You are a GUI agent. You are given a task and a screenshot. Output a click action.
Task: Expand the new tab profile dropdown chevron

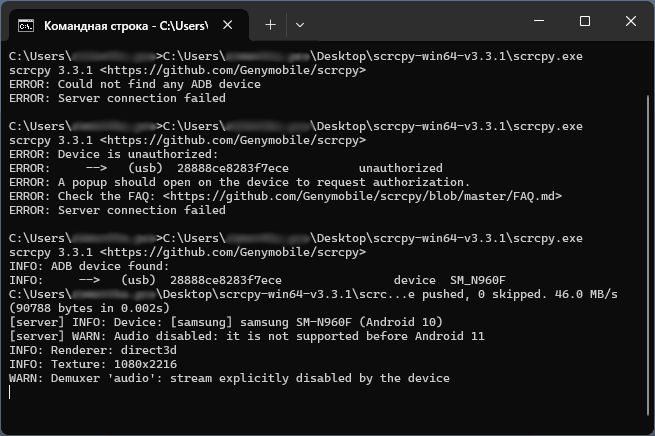(x=300, y=25)
